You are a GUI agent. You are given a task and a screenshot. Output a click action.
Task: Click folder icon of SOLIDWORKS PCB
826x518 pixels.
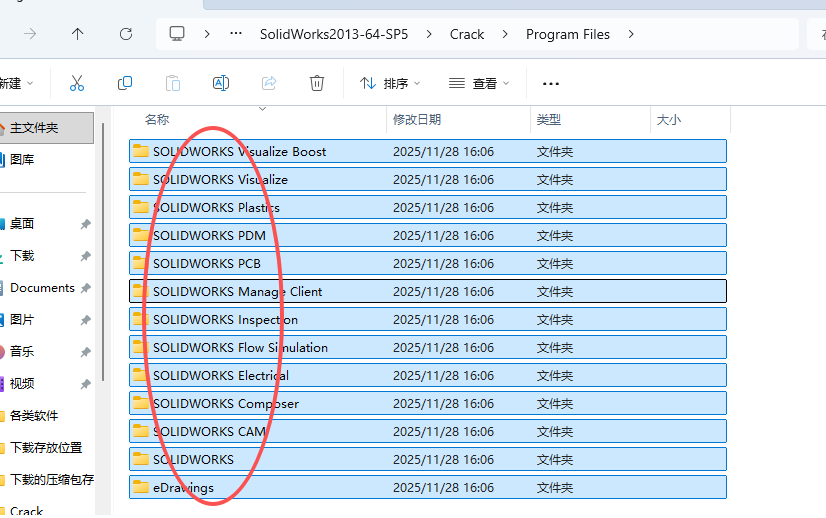[x=141, y=263]
